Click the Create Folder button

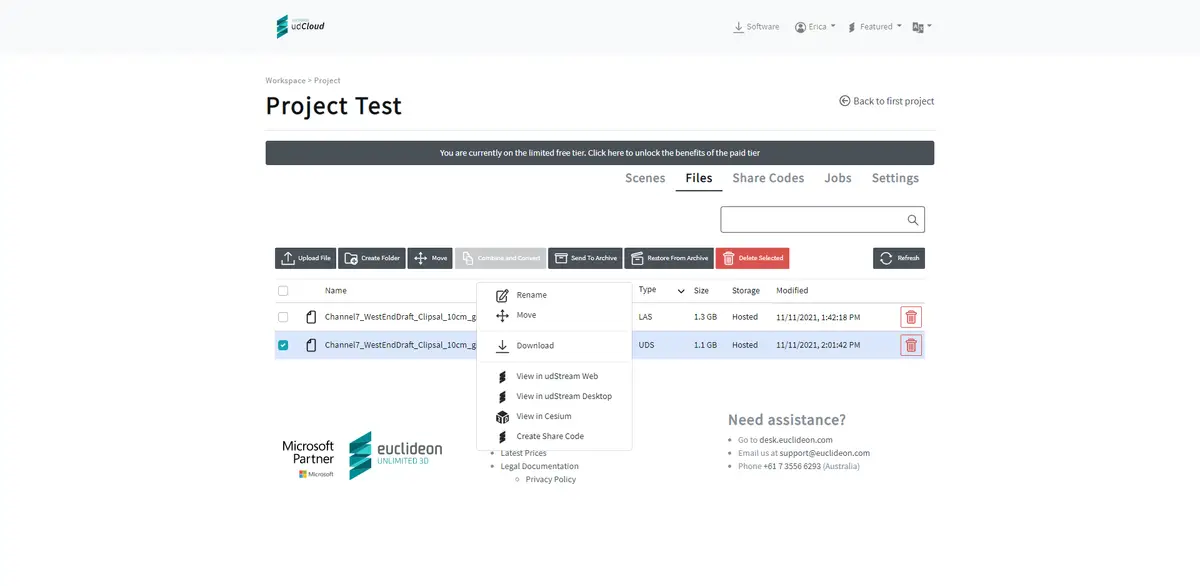[x=372, y=258]
